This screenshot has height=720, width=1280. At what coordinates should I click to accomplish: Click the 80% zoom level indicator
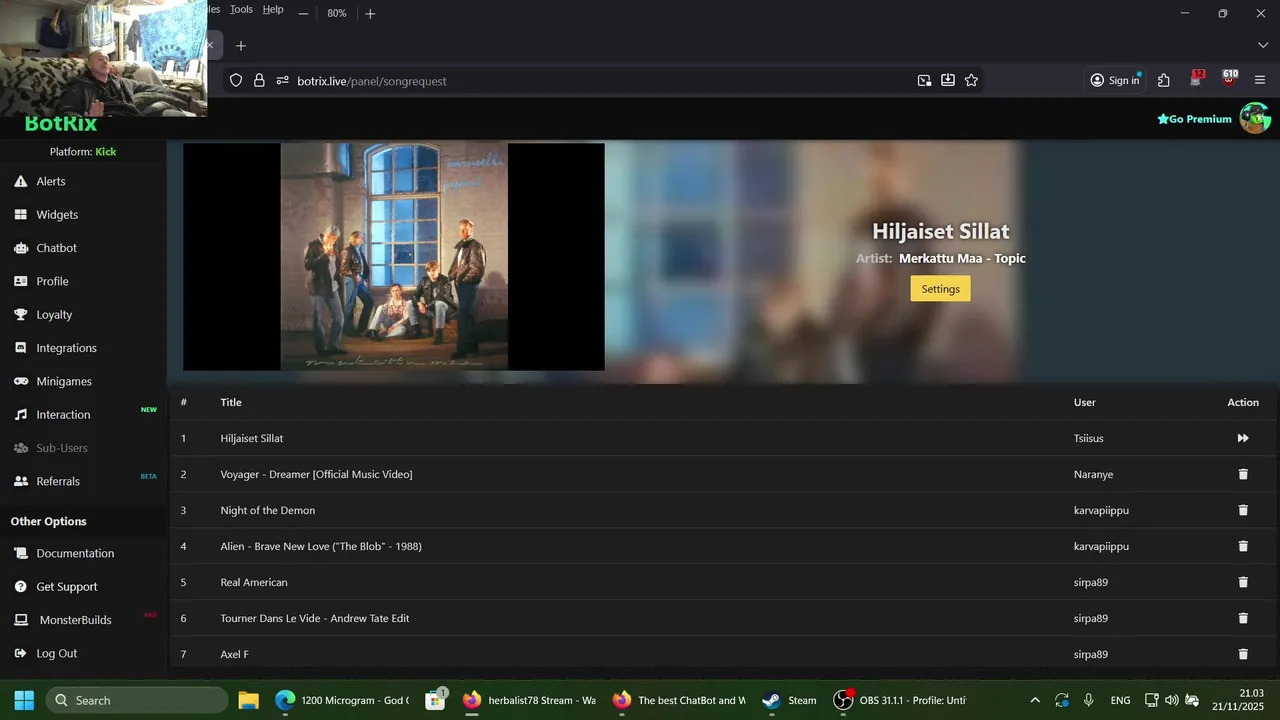[337, 14]
